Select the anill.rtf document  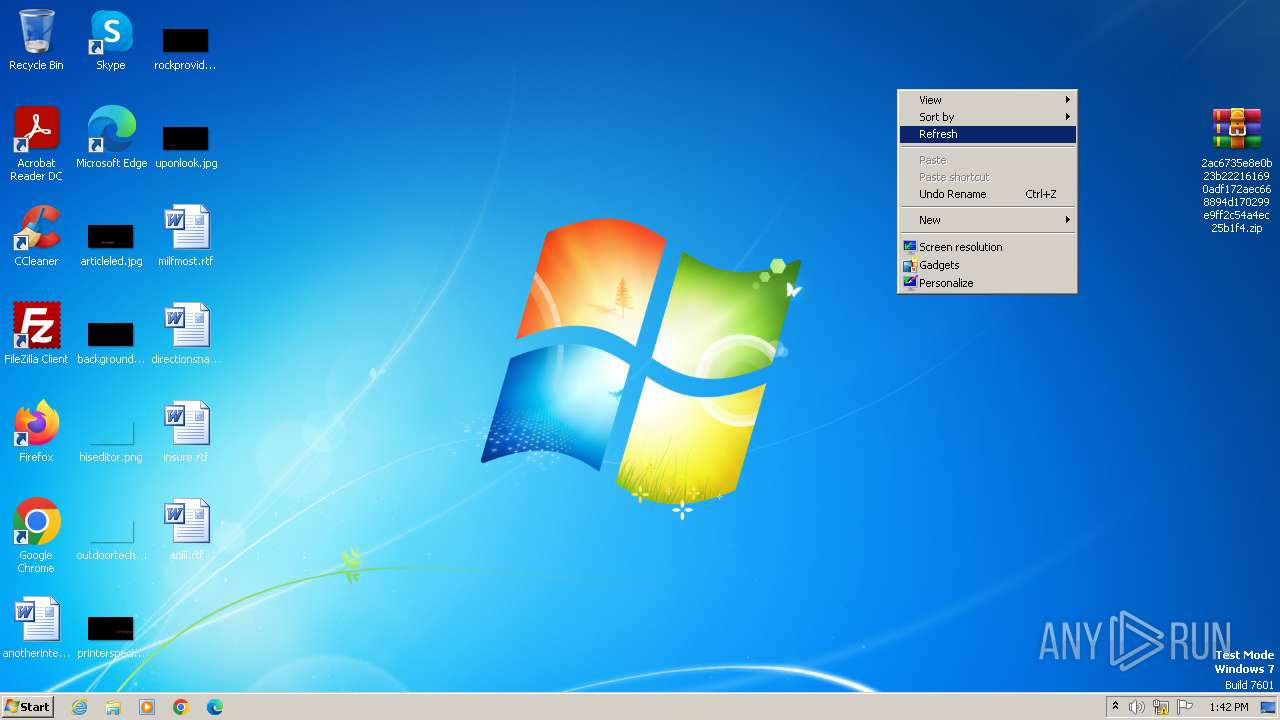pos(186,530)
